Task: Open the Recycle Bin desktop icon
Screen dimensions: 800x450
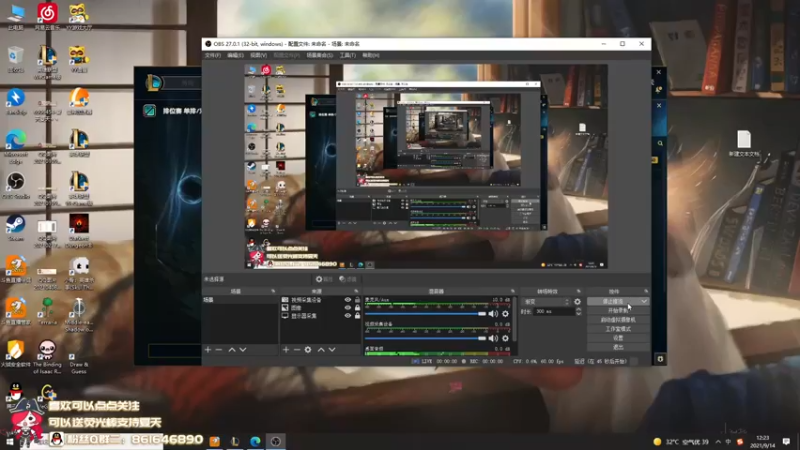Action: tap(16, 59)
